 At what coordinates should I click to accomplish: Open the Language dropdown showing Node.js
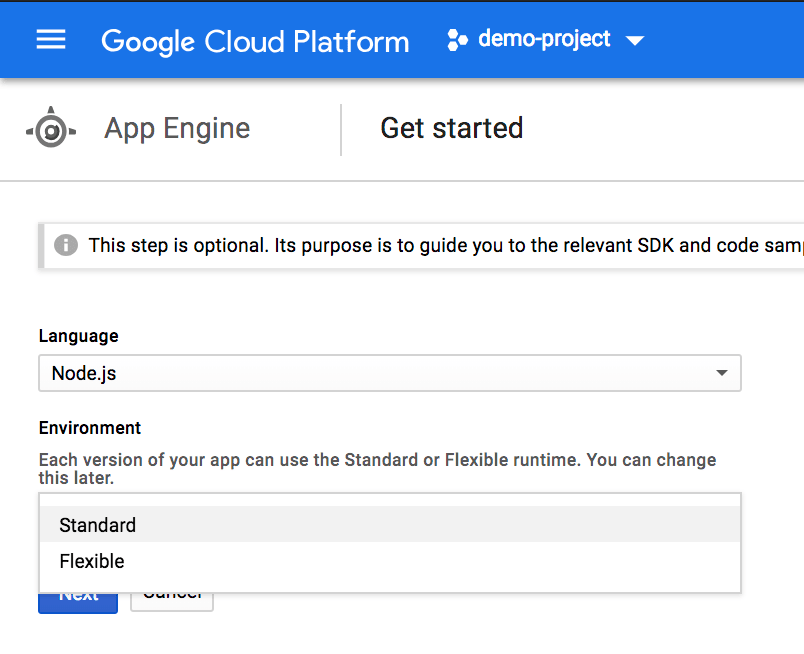(390, 373)
